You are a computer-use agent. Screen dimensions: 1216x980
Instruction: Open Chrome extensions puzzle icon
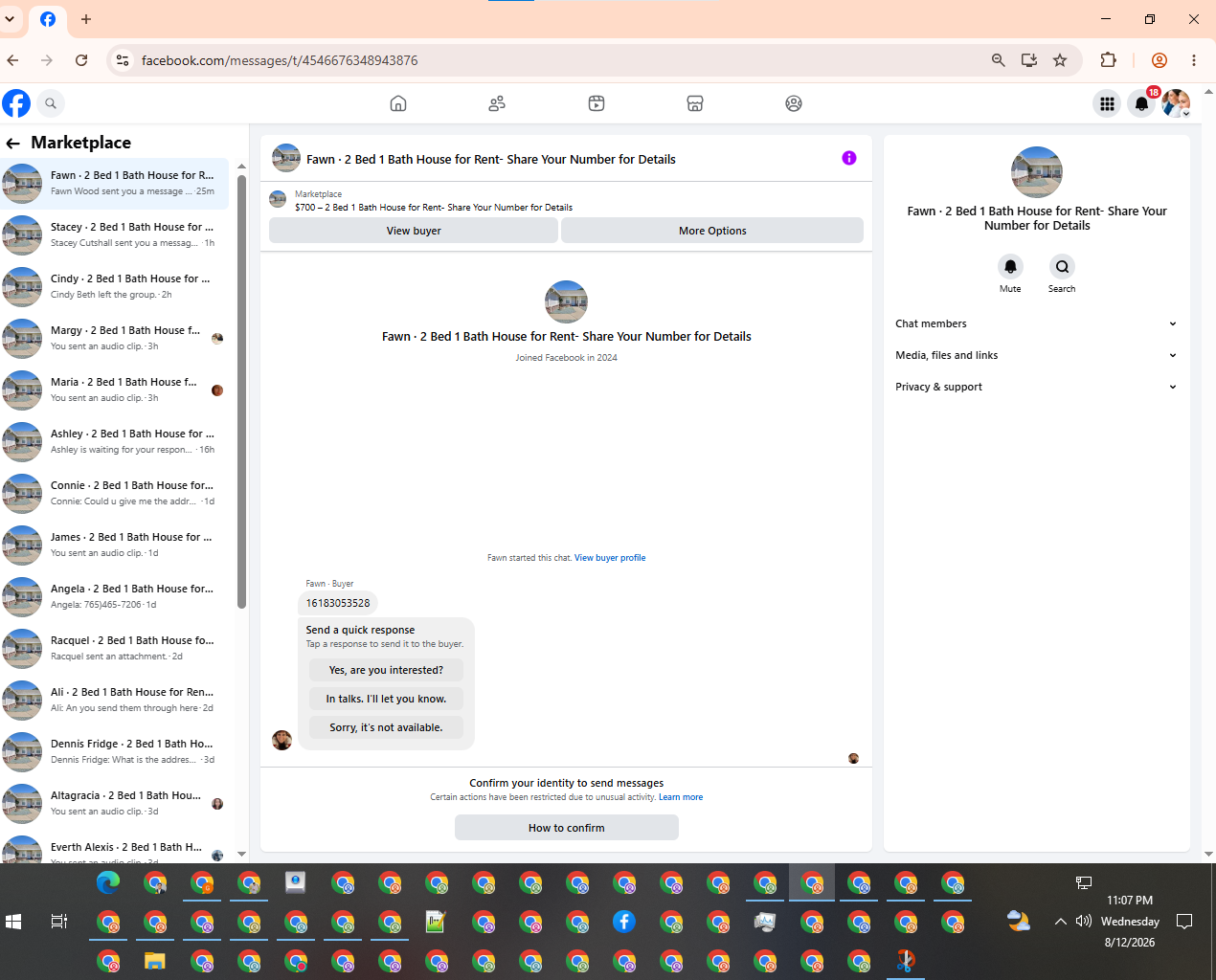pyautogui.click(x=1109, y=60)
